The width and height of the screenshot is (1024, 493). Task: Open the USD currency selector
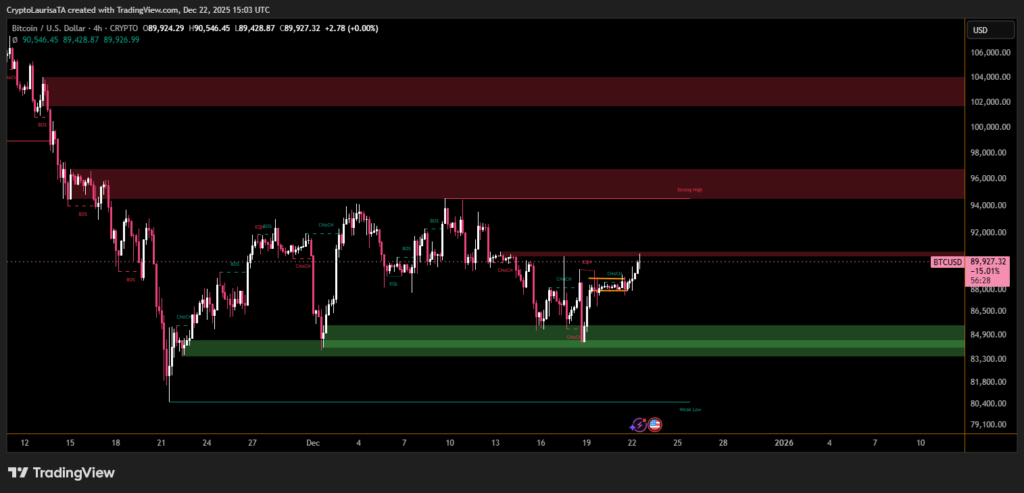(980, 30)
